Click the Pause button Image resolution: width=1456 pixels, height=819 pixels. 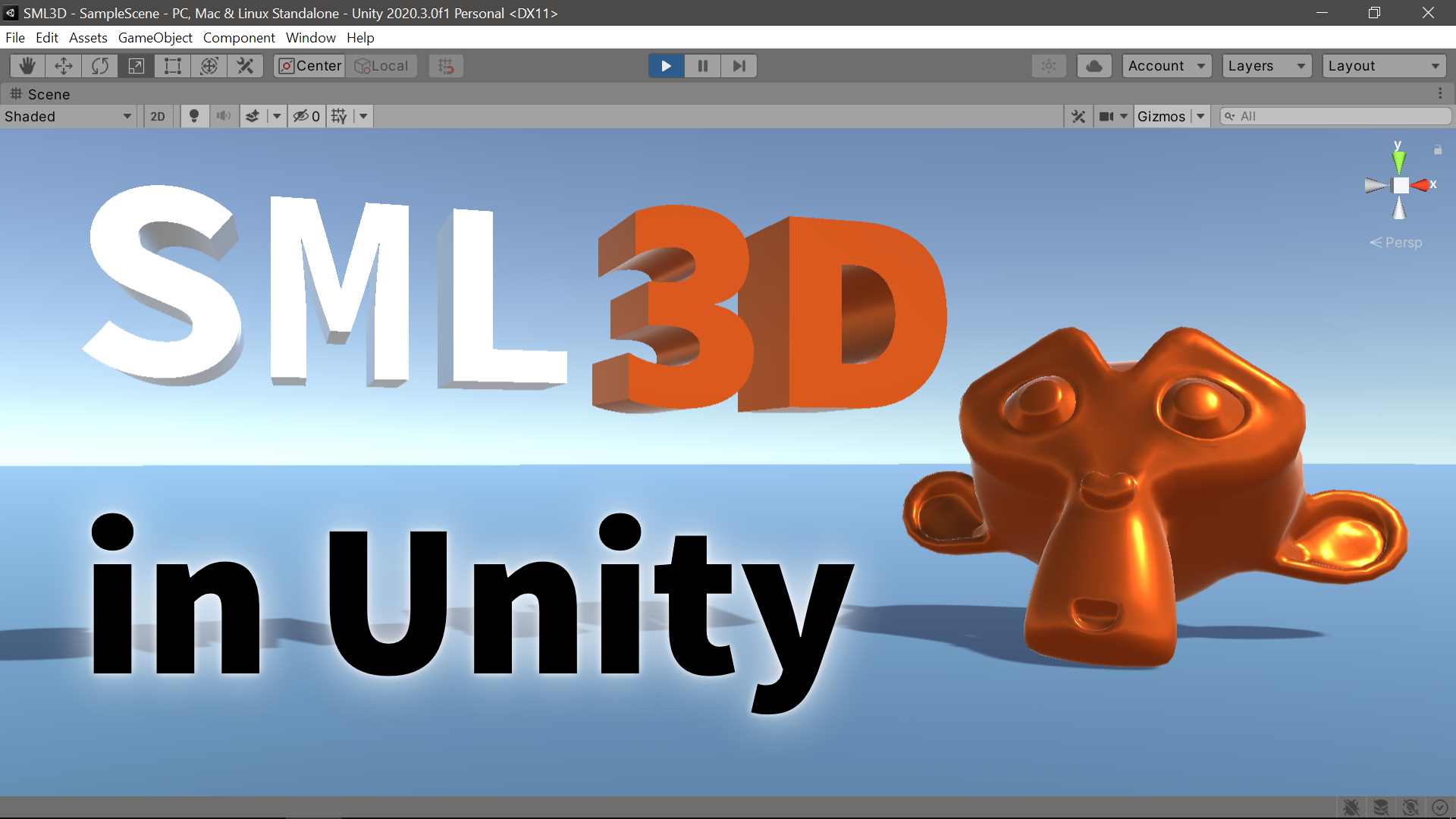(702, 66)
